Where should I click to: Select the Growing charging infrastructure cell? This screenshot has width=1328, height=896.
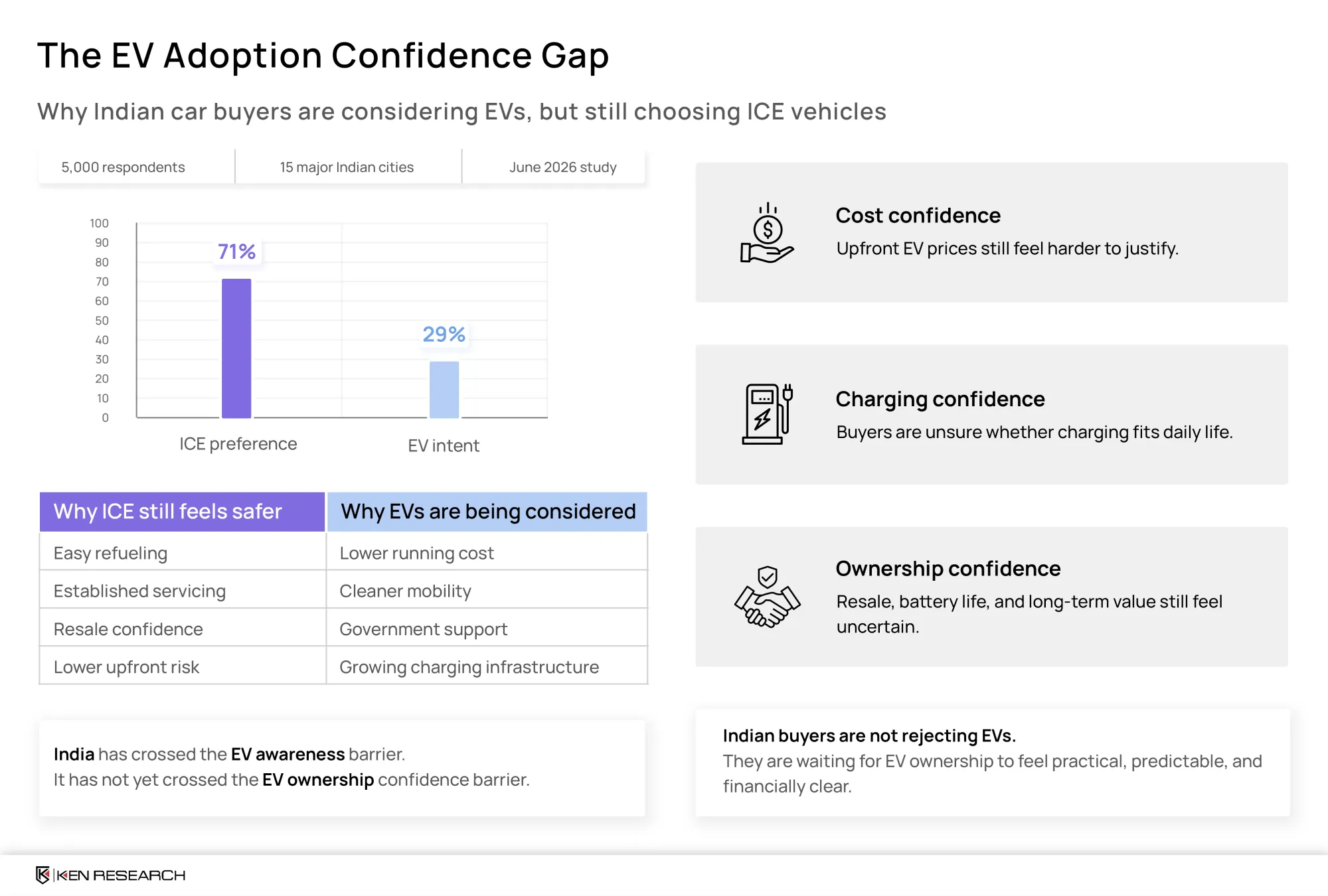coord(487,667)
